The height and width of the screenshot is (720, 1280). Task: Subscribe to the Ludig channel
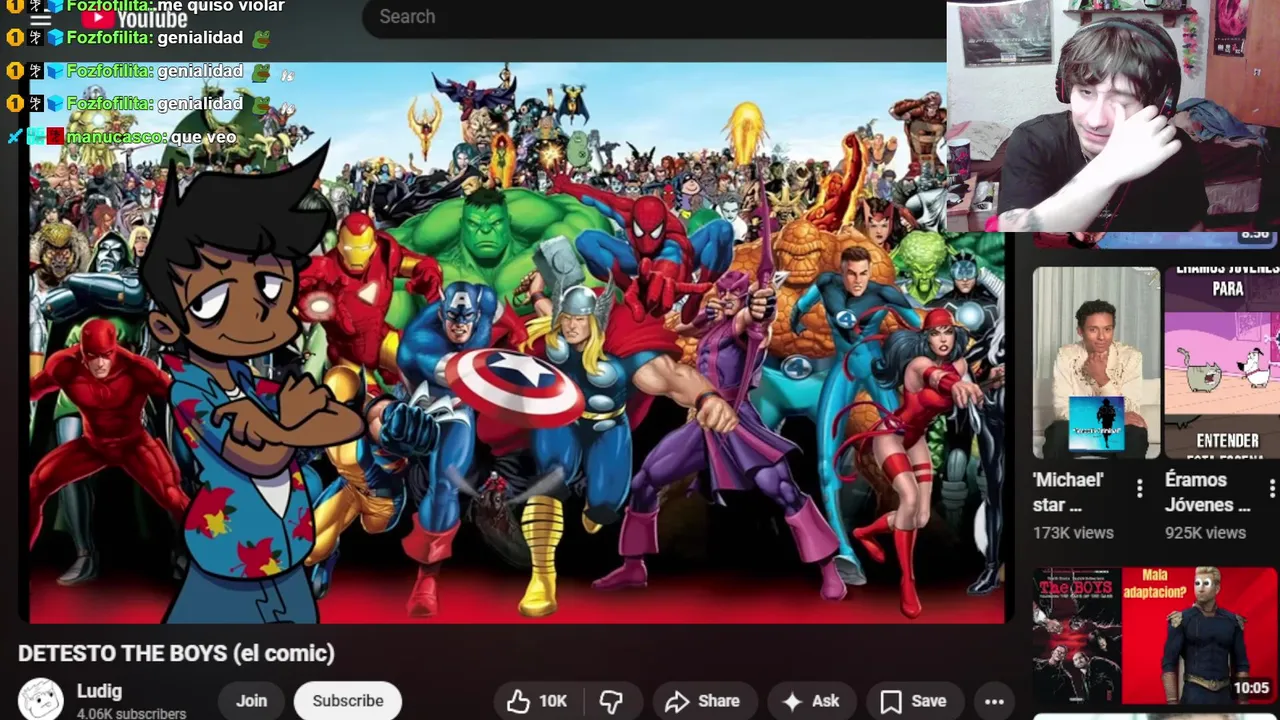(x=348, y=701)
